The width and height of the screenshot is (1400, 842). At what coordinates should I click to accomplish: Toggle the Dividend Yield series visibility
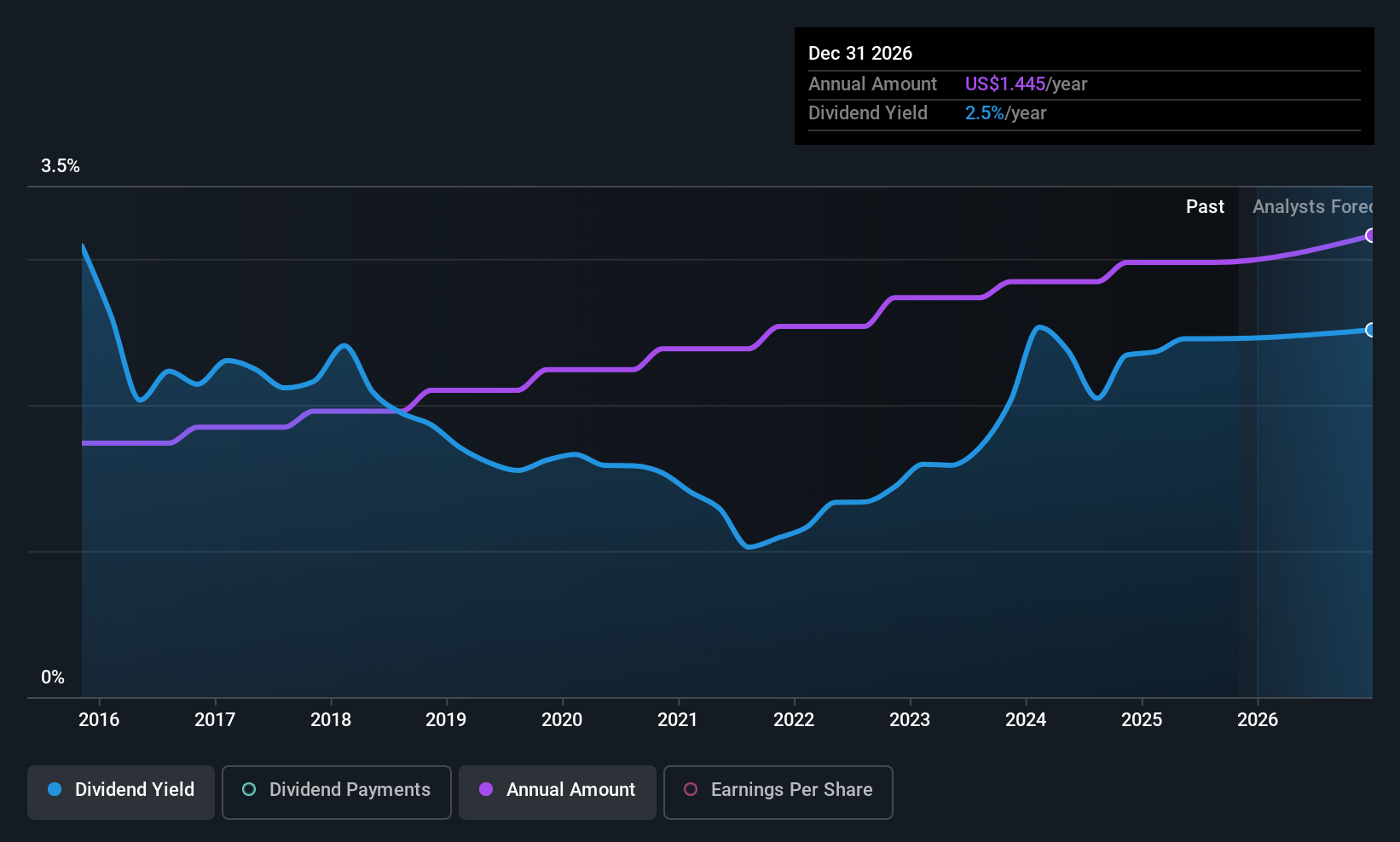pyautogui.click(x=120, y=792)
